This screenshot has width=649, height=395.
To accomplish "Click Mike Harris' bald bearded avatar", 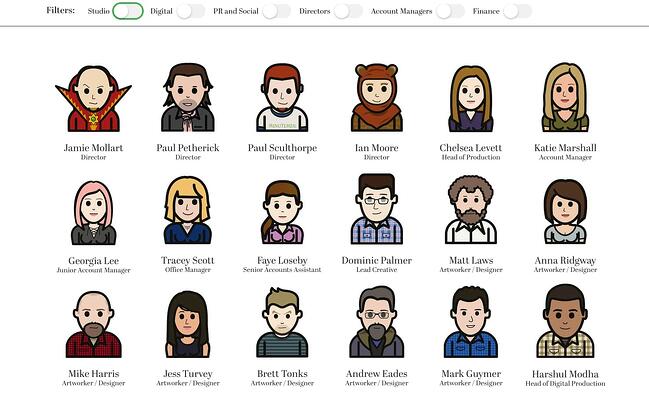I will [94, 324].
